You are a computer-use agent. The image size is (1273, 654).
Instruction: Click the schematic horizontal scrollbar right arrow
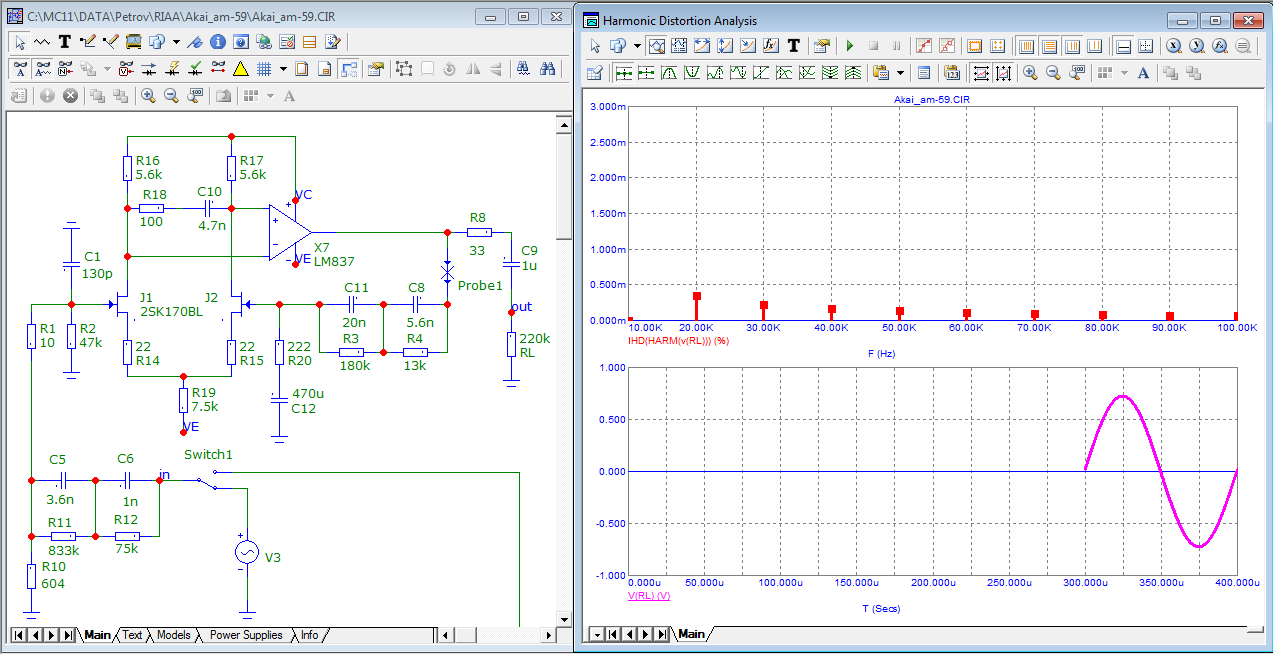[x=547, y=635]
